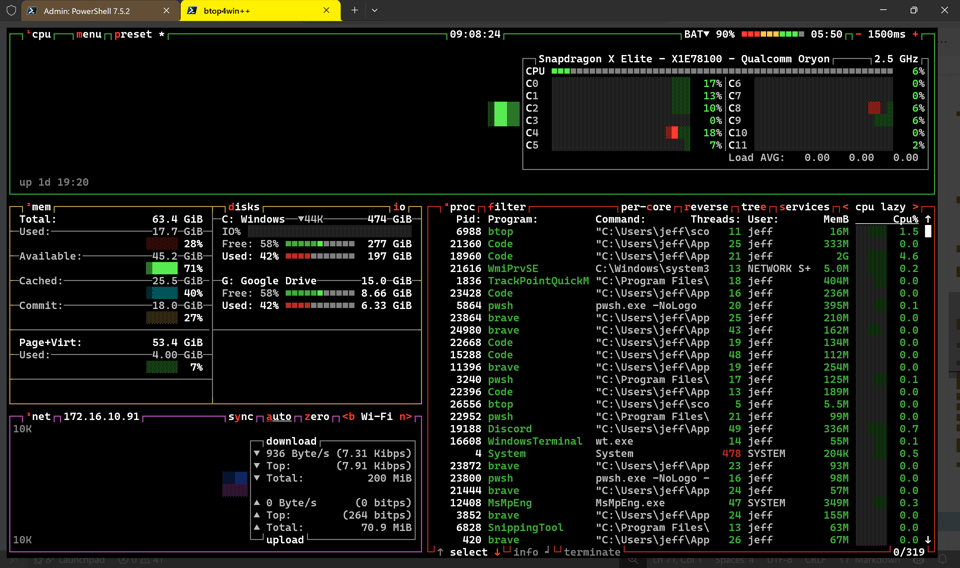Select the btop4win++ tab
Screen dimensions: 960x568
point(260,11)
